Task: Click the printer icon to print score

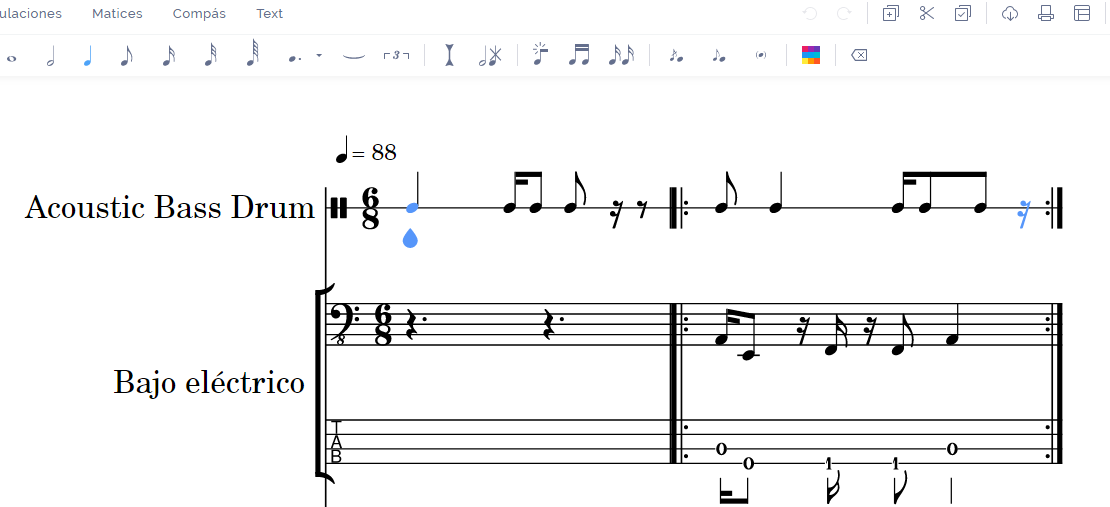Action: (1046, 14)
